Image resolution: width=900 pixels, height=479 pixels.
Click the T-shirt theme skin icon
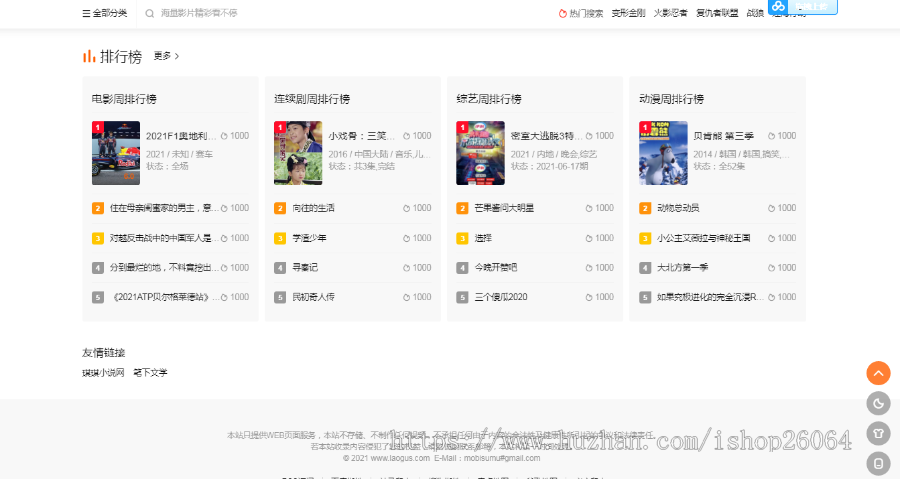pyautogui.click(x=878, y=433)
